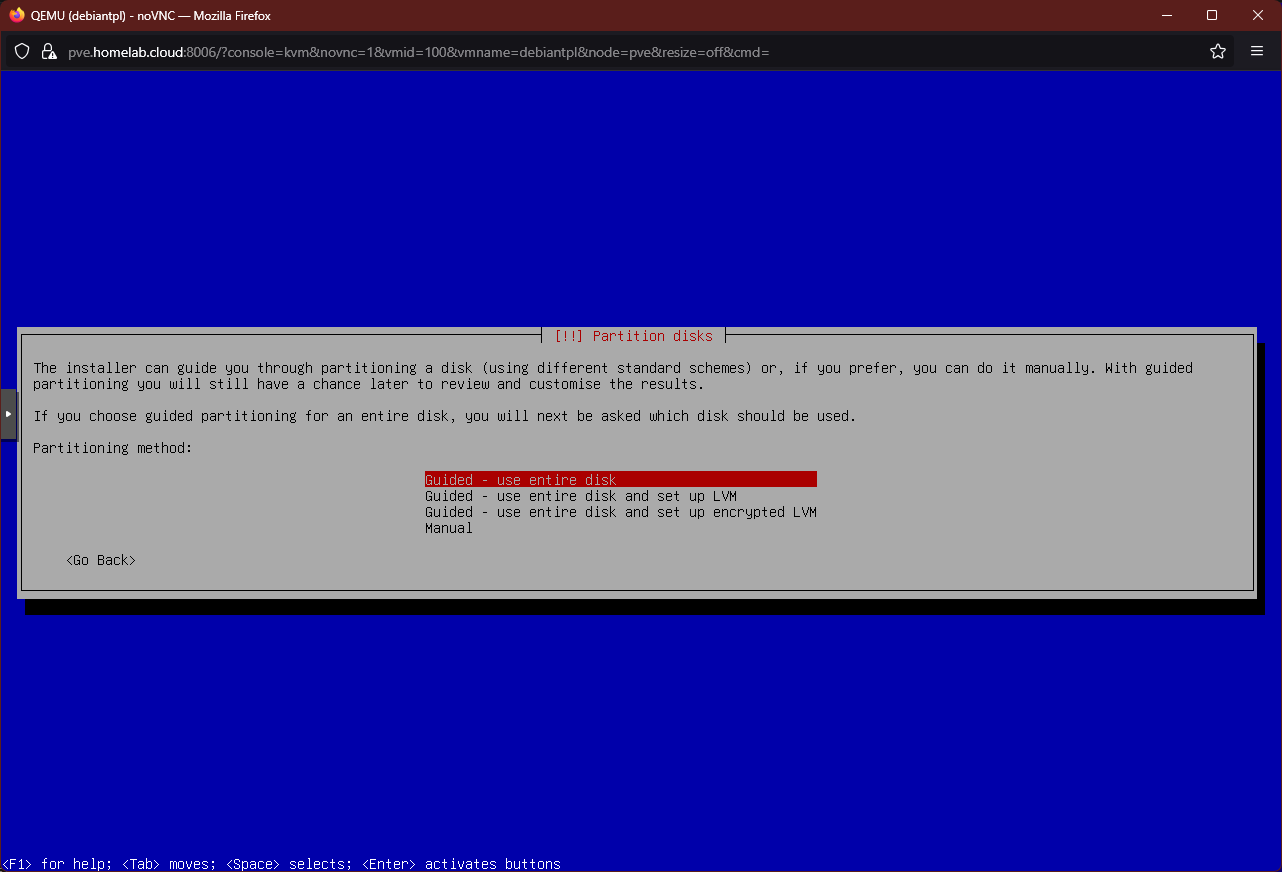Select "Guided - use entire disk"

click(x=520, y=479)
